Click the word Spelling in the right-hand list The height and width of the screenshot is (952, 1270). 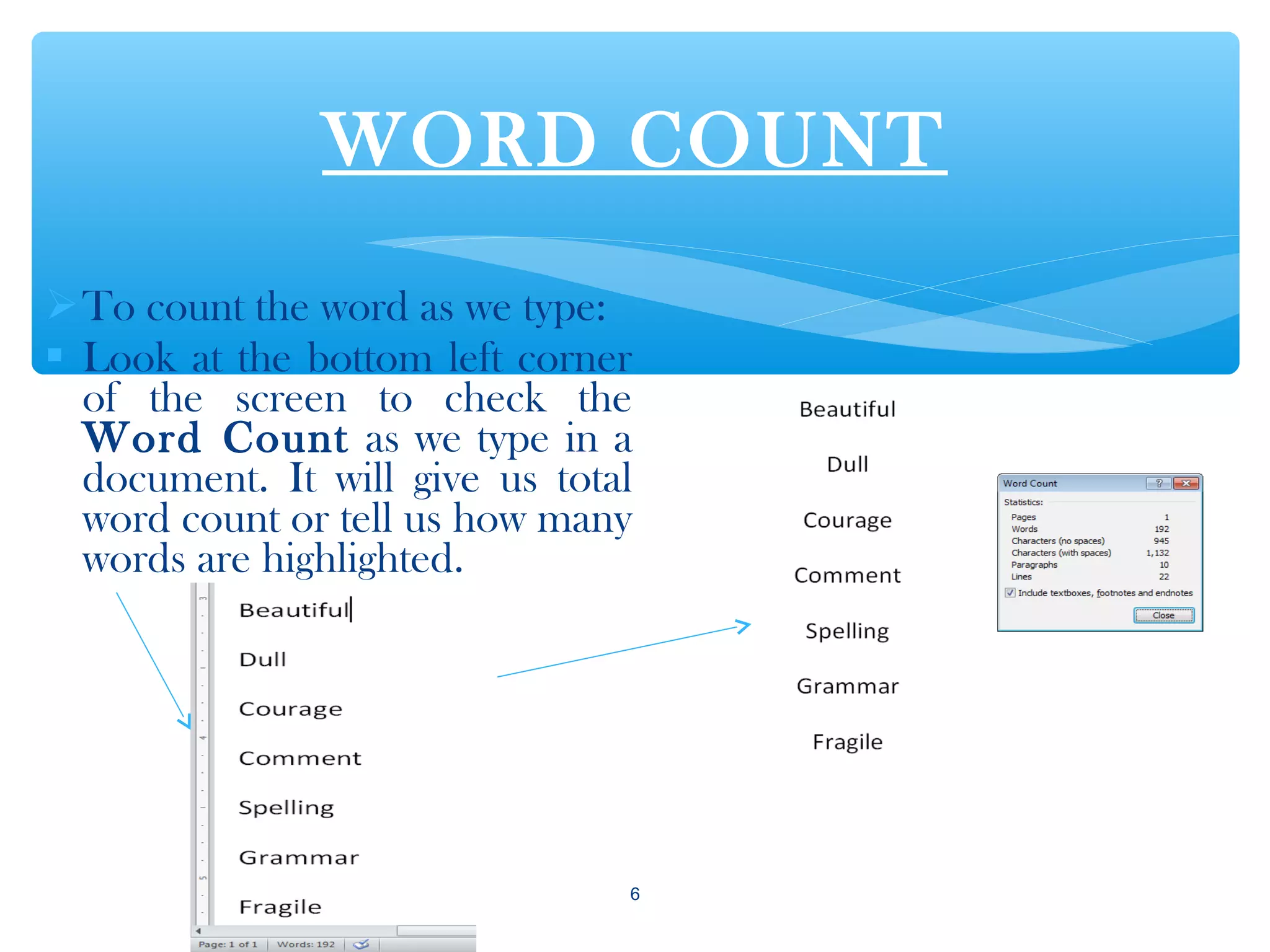(848, 631)
